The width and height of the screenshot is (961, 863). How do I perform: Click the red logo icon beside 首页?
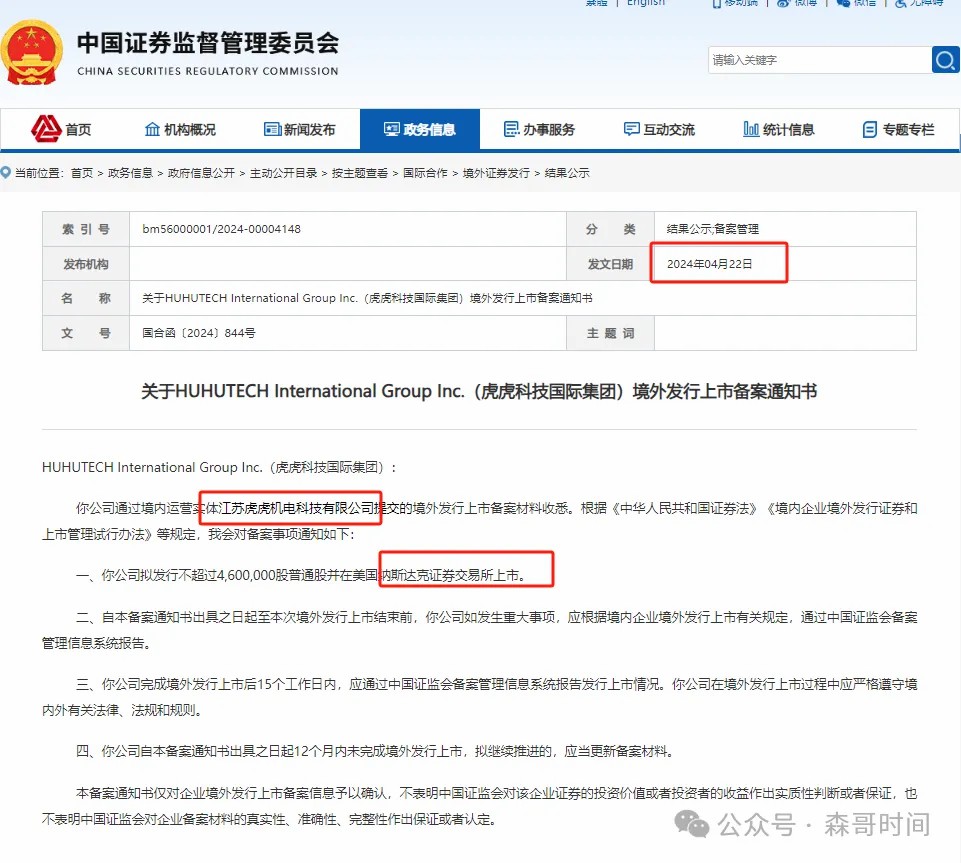click(x=46, y=129)
